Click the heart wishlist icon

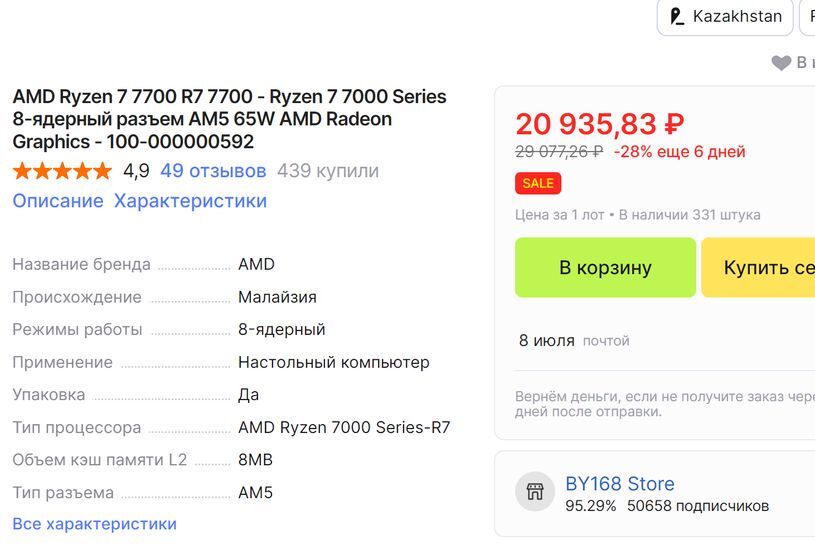[x=781, y=63]
